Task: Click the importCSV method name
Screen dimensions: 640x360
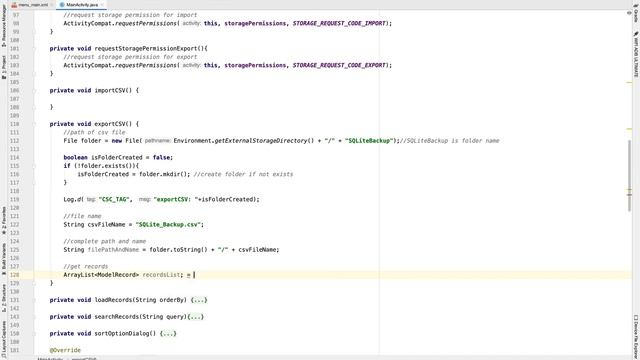Action: (x=110, y=91)
